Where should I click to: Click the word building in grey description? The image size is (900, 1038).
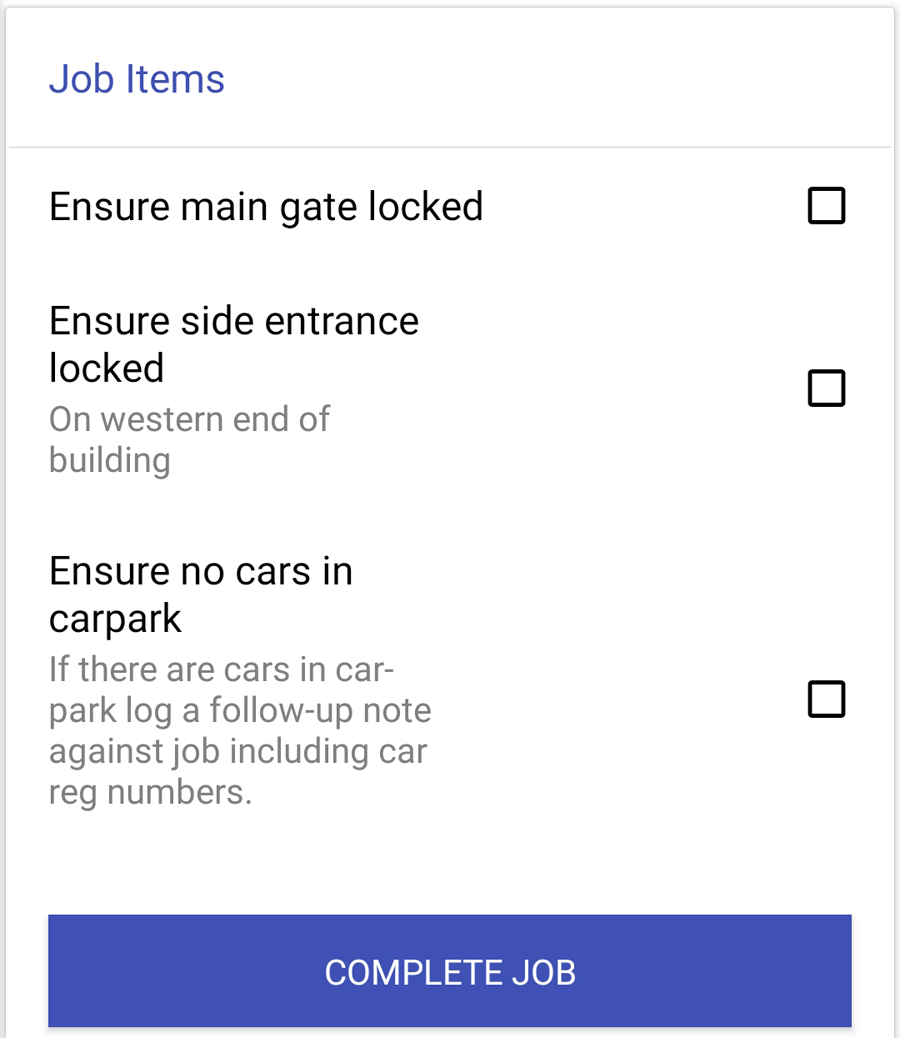coord(110,461)
